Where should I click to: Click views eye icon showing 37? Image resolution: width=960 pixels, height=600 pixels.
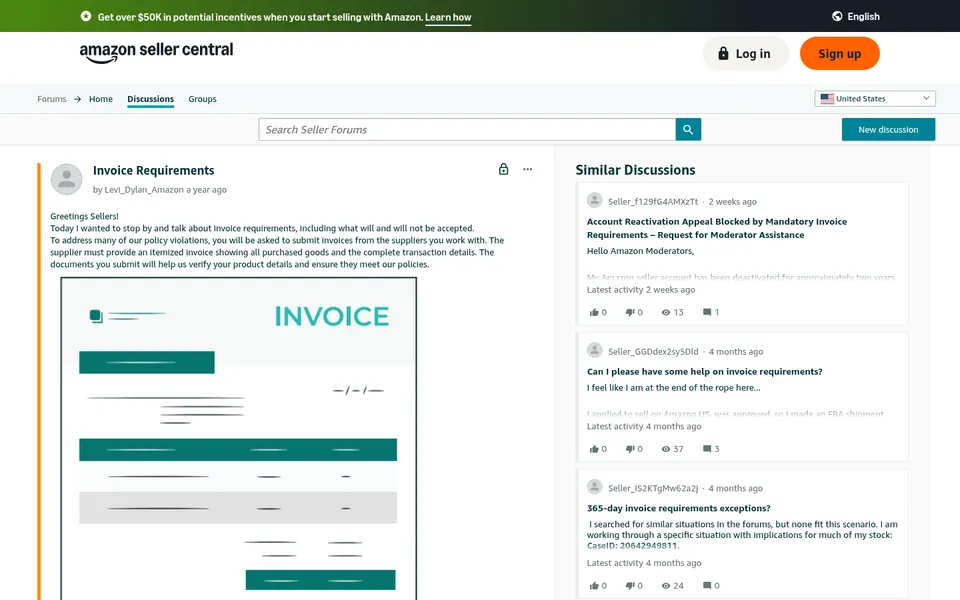pos(666,449)
